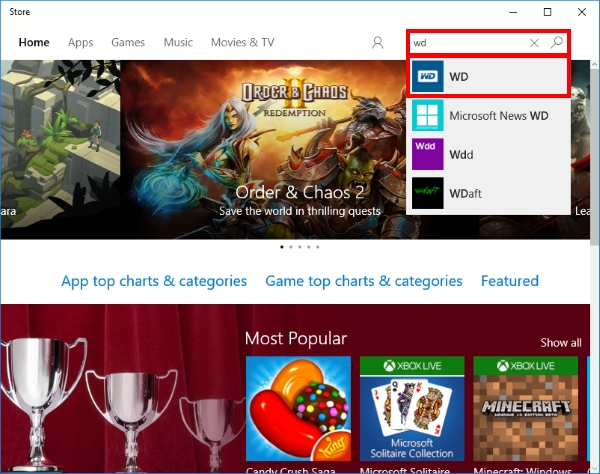
Task: Minimize the Store window
Action: click(513, 12)
